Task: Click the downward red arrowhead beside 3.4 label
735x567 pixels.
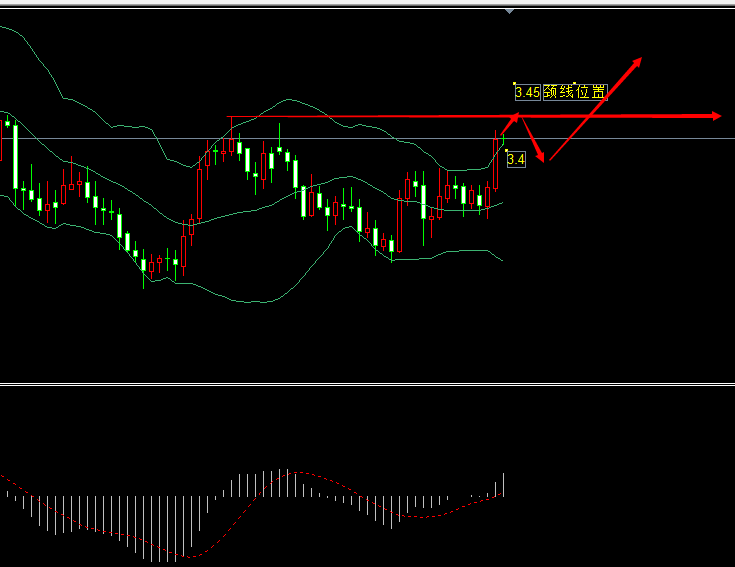Action: (542, 156)
